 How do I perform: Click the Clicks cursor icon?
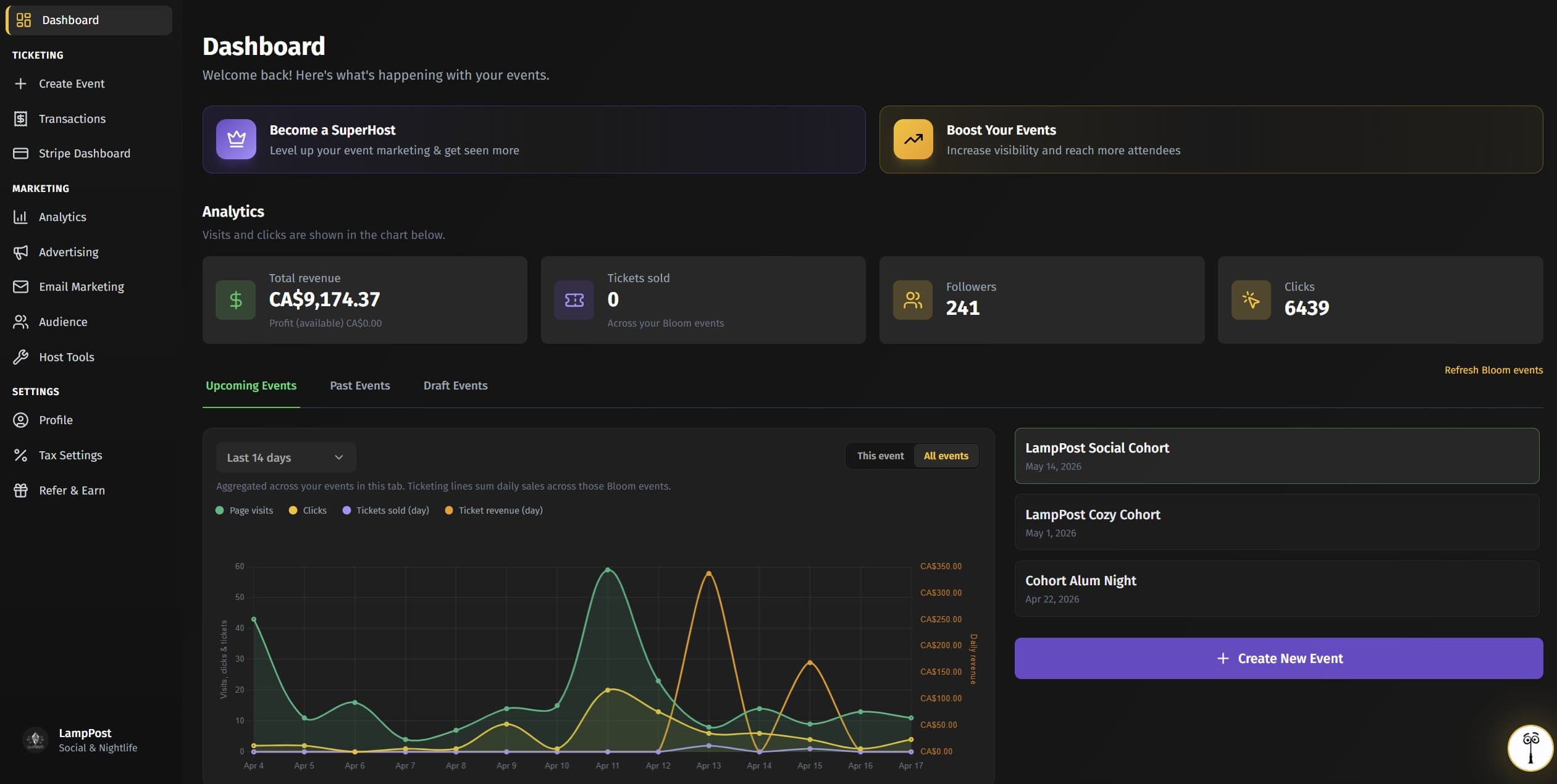1251,300
